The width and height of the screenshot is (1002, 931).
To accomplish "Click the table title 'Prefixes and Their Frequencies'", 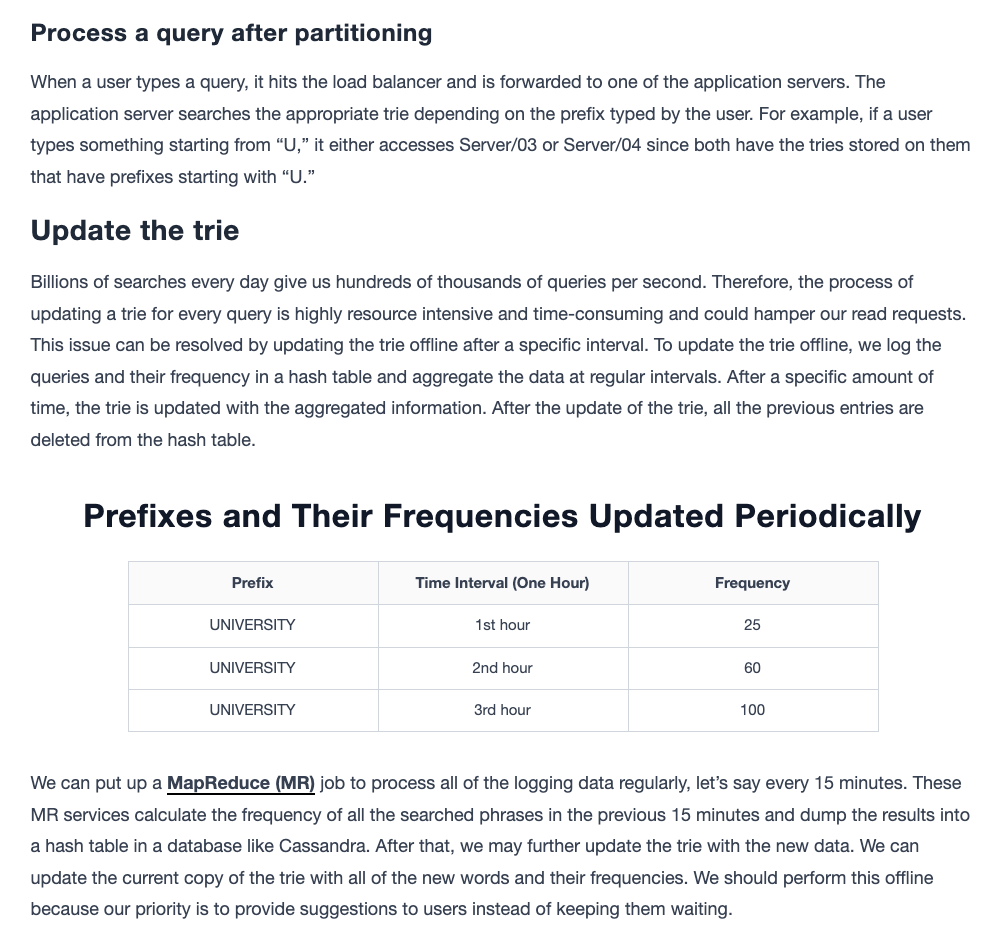I will [330, 516].
